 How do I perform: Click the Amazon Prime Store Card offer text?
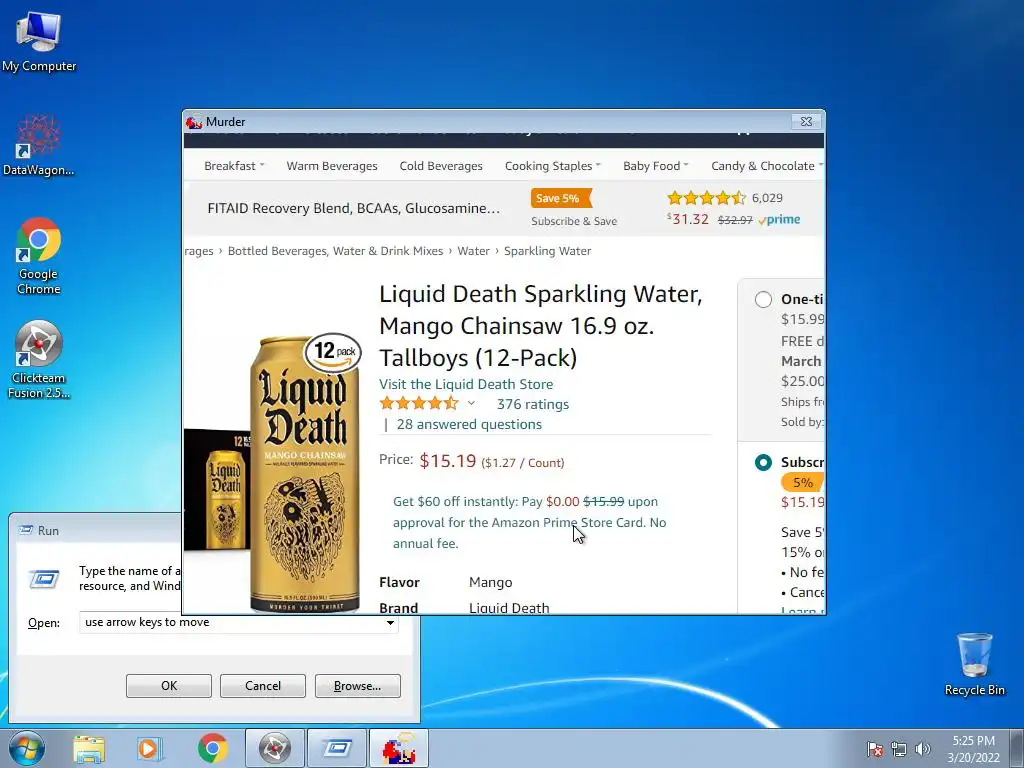[x=530, y=522]
